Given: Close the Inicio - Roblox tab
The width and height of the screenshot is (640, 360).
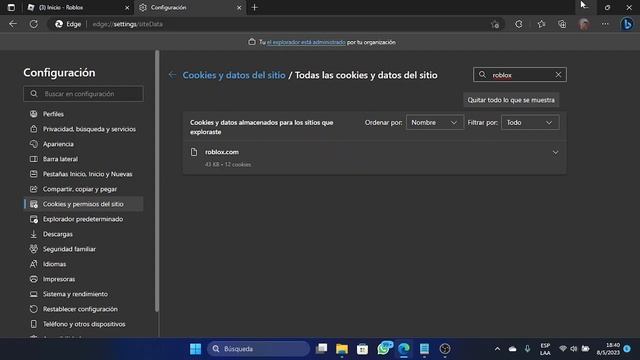Looking at the screenshot, I should pyautogui.click(x=127, y=7).
